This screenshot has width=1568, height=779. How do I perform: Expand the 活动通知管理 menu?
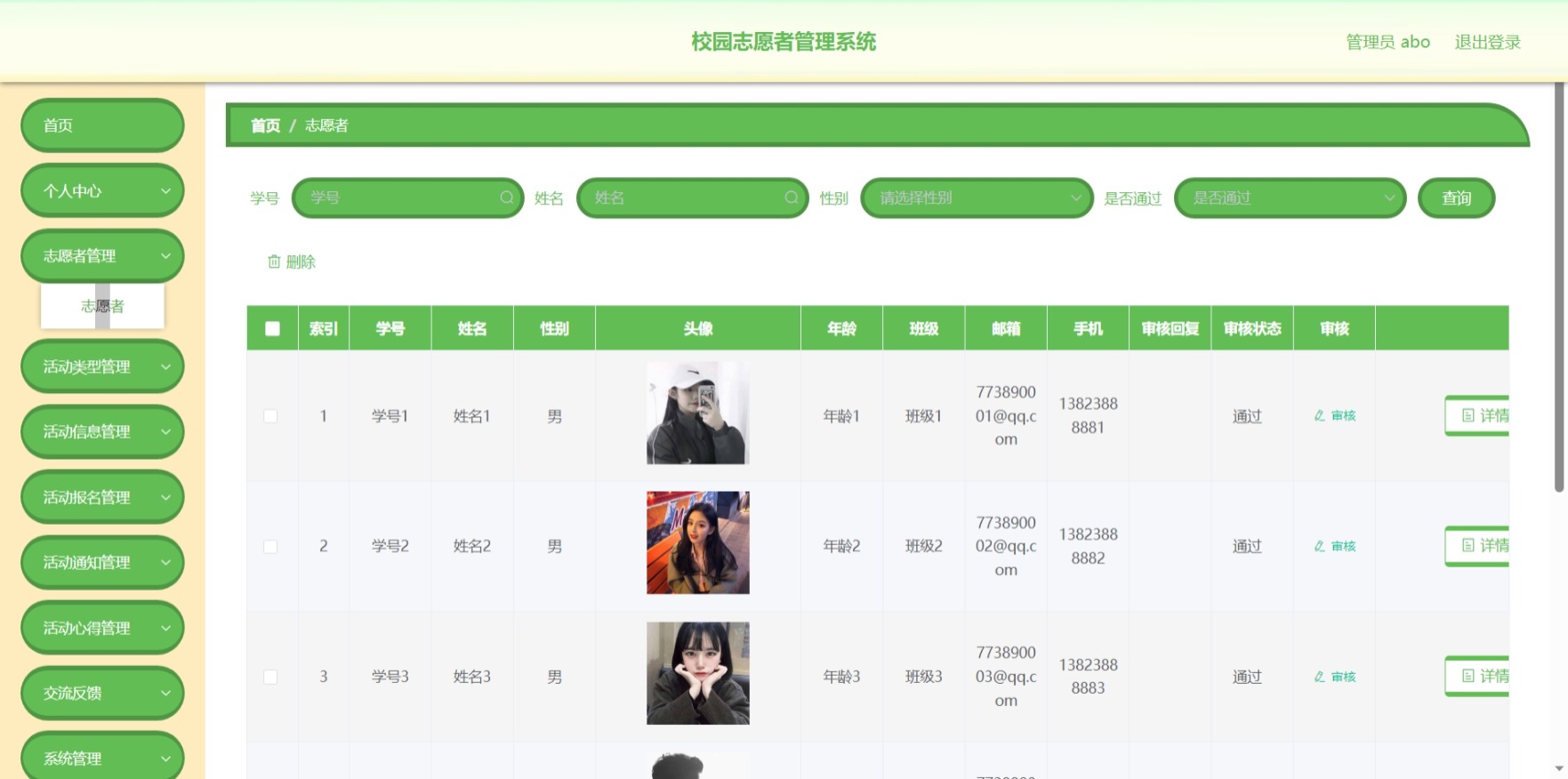point(102,562)
